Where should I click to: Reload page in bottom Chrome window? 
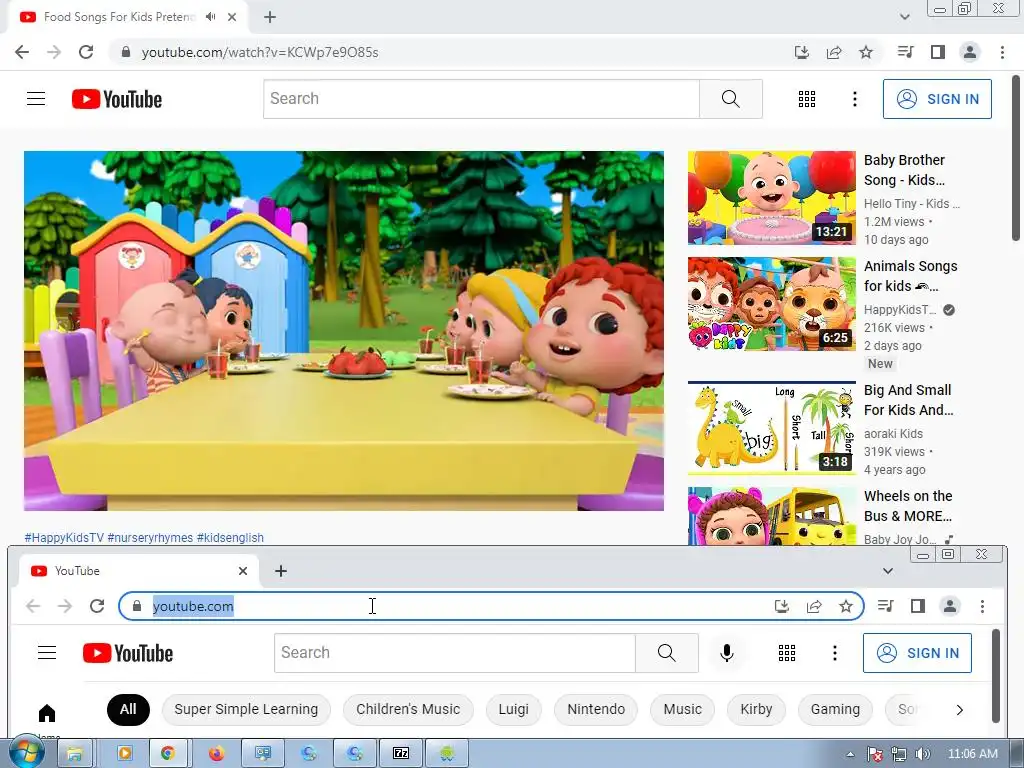tap(97, 606)
